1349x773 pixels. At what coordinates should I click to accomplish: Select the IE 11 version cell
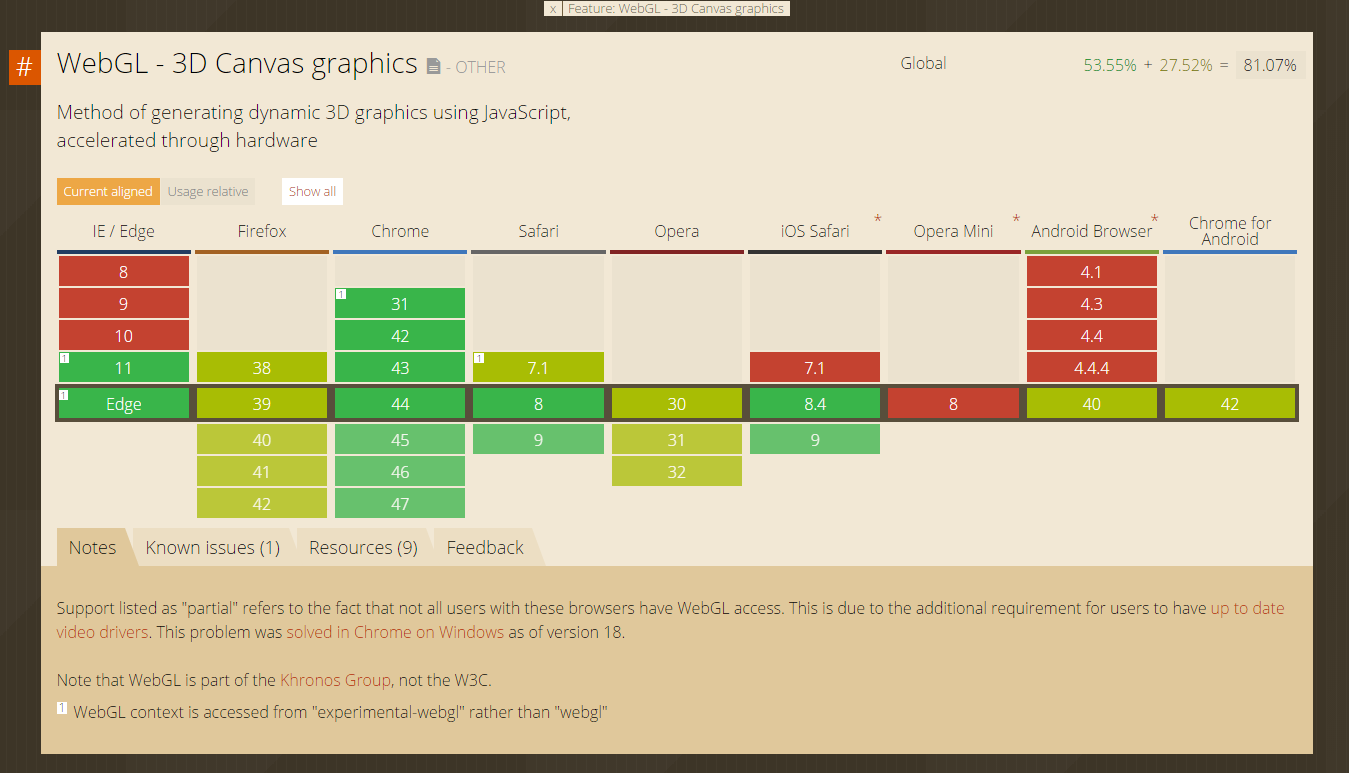pos(124,367)
